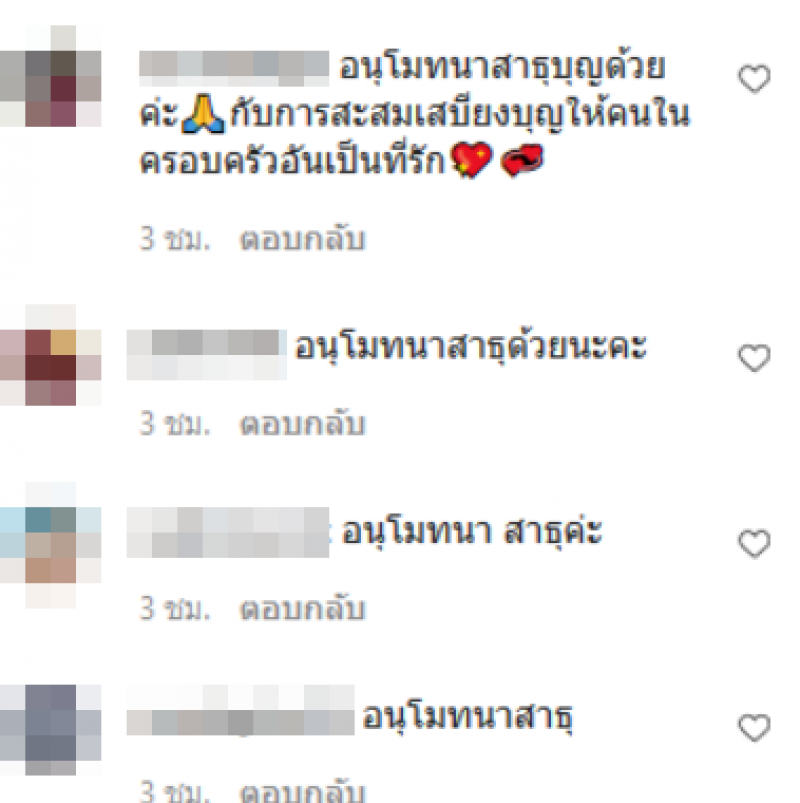Screen dimensions: 800x803
Task: Click the red heart emoji in the first comment
Action: coord(471,160)
